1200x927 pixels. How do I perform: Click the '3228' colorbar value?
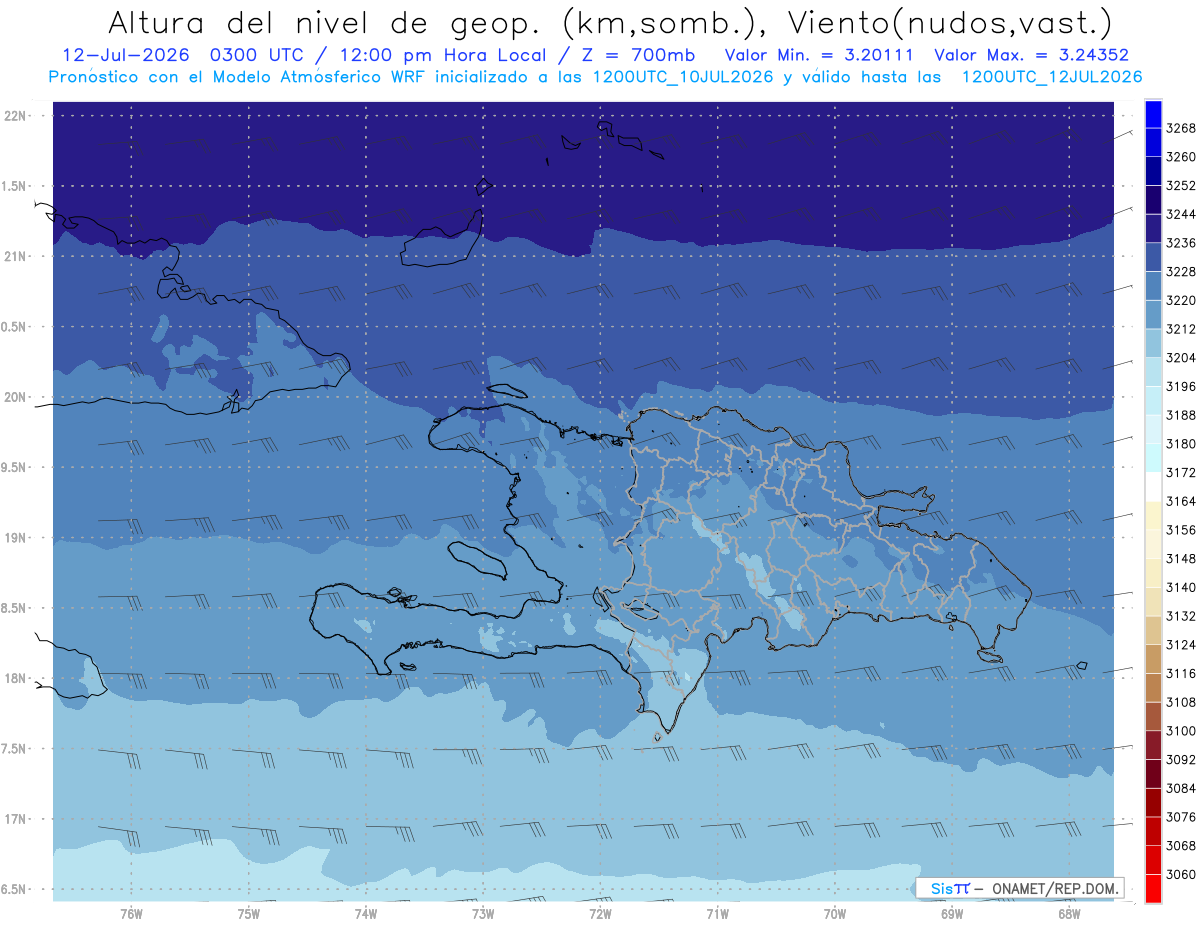pyautogui.click(x=1181, y=272)
